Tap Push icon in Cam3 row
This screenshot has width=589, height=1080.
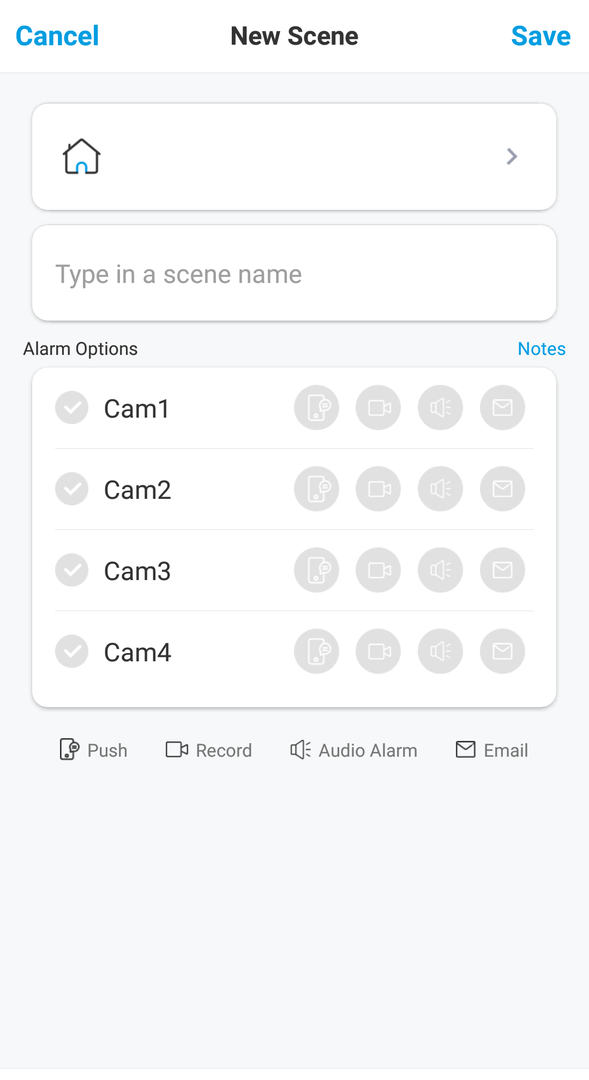[x=316, y=570]
